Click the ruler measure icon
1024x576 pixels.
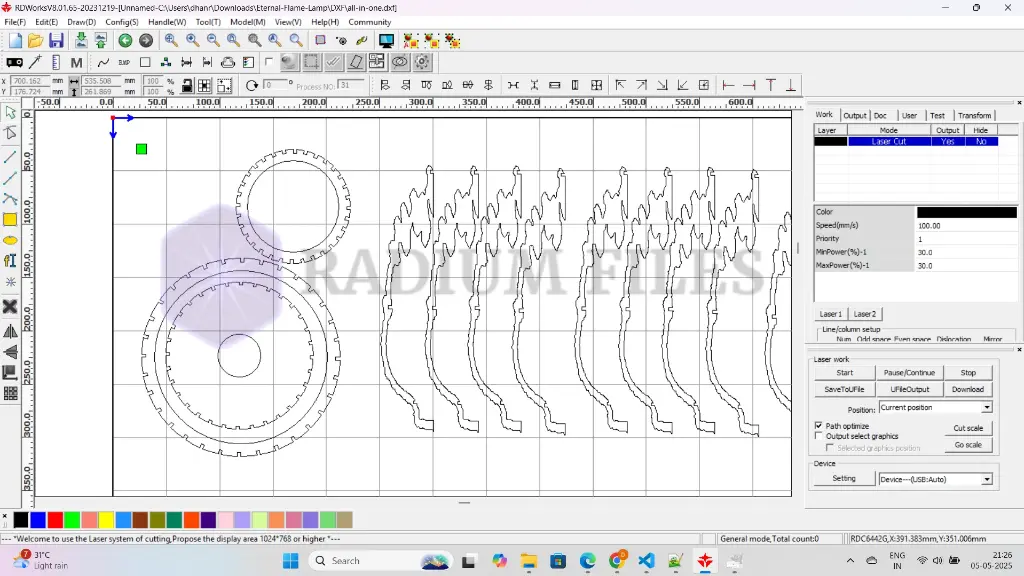click(56, 63)
